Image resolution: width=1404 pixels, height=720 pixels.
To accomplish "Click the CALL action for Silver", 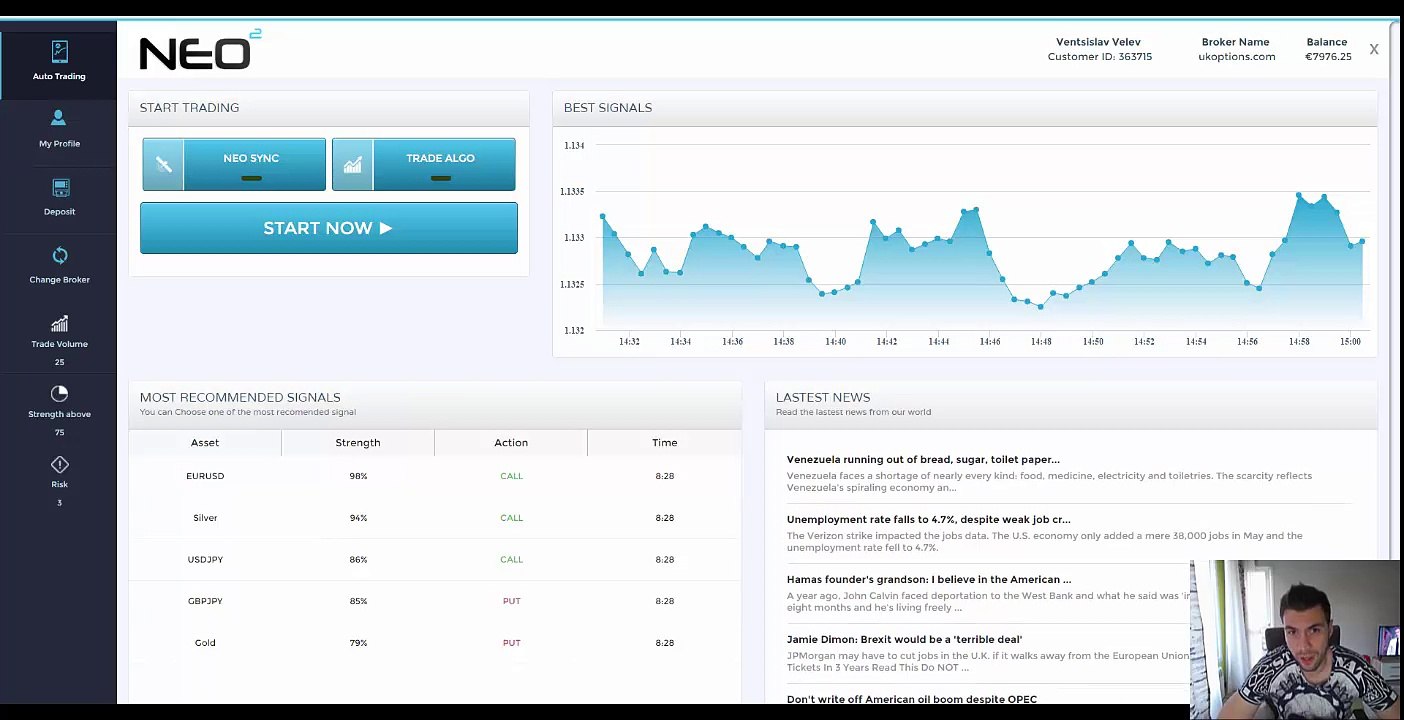I will [511, 518].
